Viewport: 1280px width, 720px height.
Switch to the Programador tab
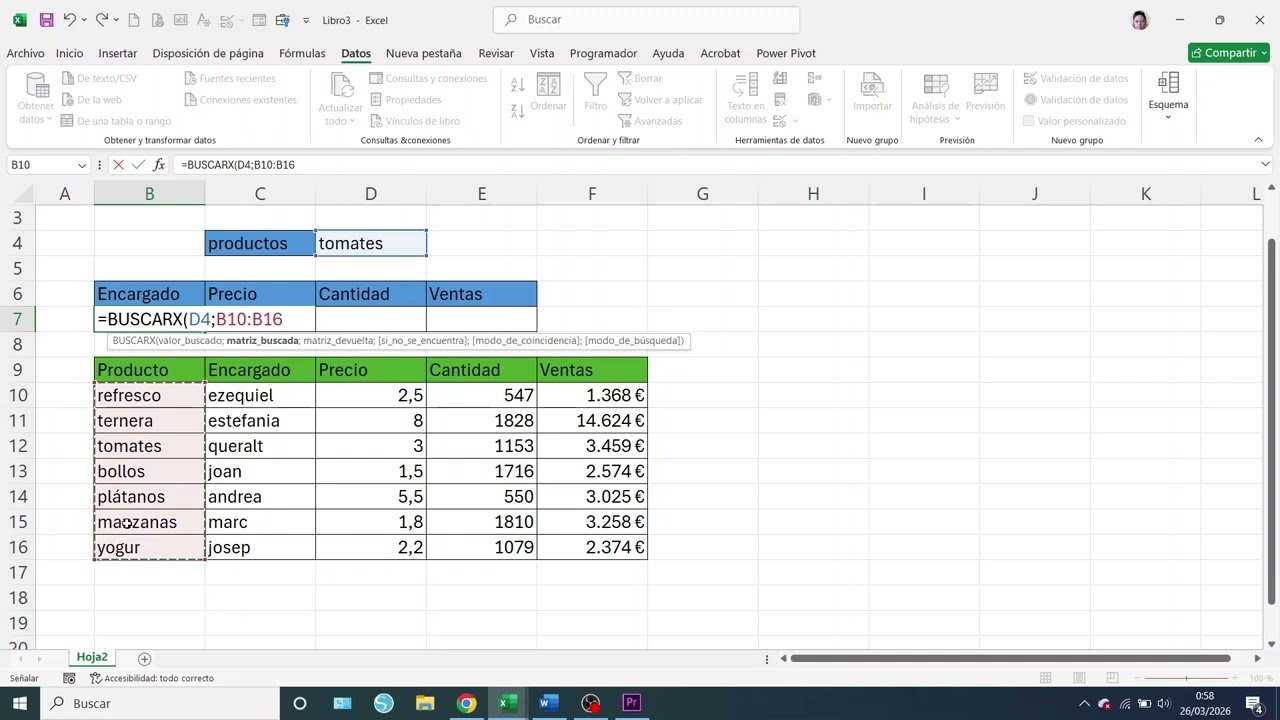(x=603, y=53)
